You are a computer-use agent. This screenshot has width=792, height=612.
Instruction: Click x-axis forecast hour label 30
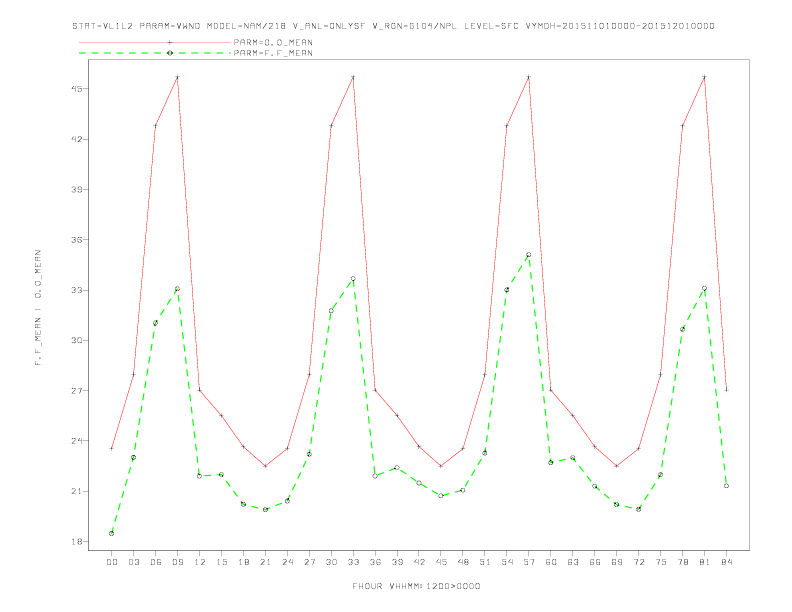[331, 562]
